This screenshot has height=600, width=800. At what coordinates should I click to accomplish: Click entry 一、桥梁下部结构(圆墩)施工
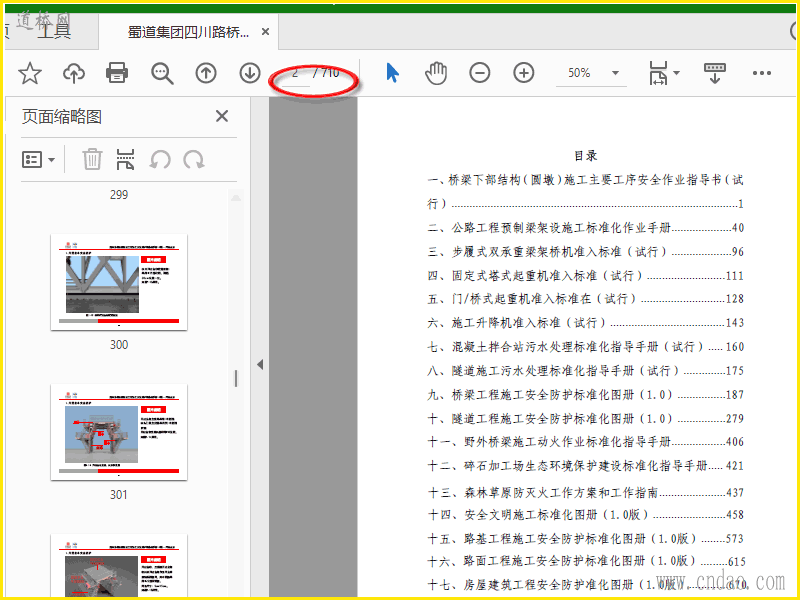585,191
